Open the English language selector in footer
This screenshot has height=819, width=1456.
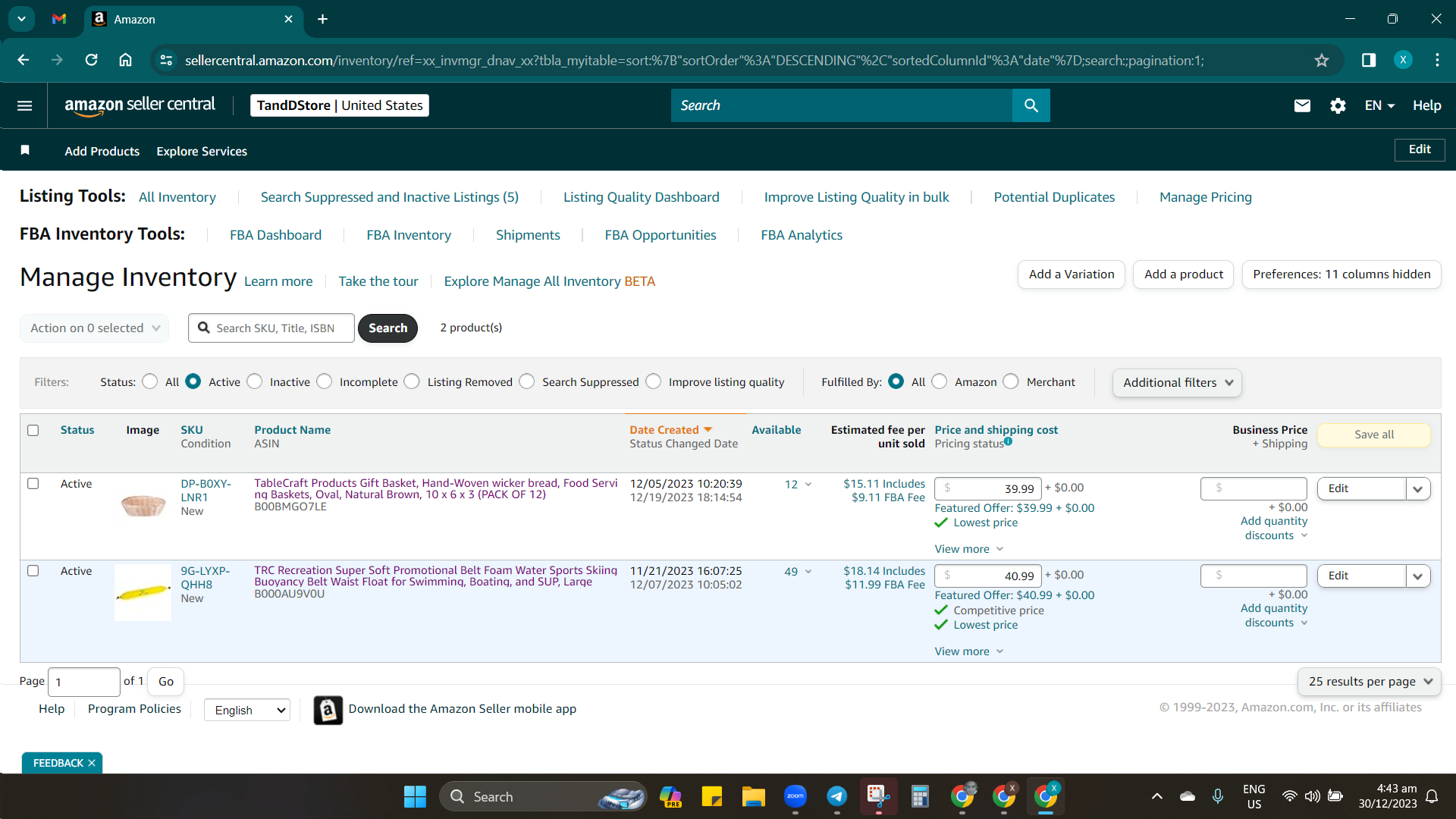tap(247, 710)
